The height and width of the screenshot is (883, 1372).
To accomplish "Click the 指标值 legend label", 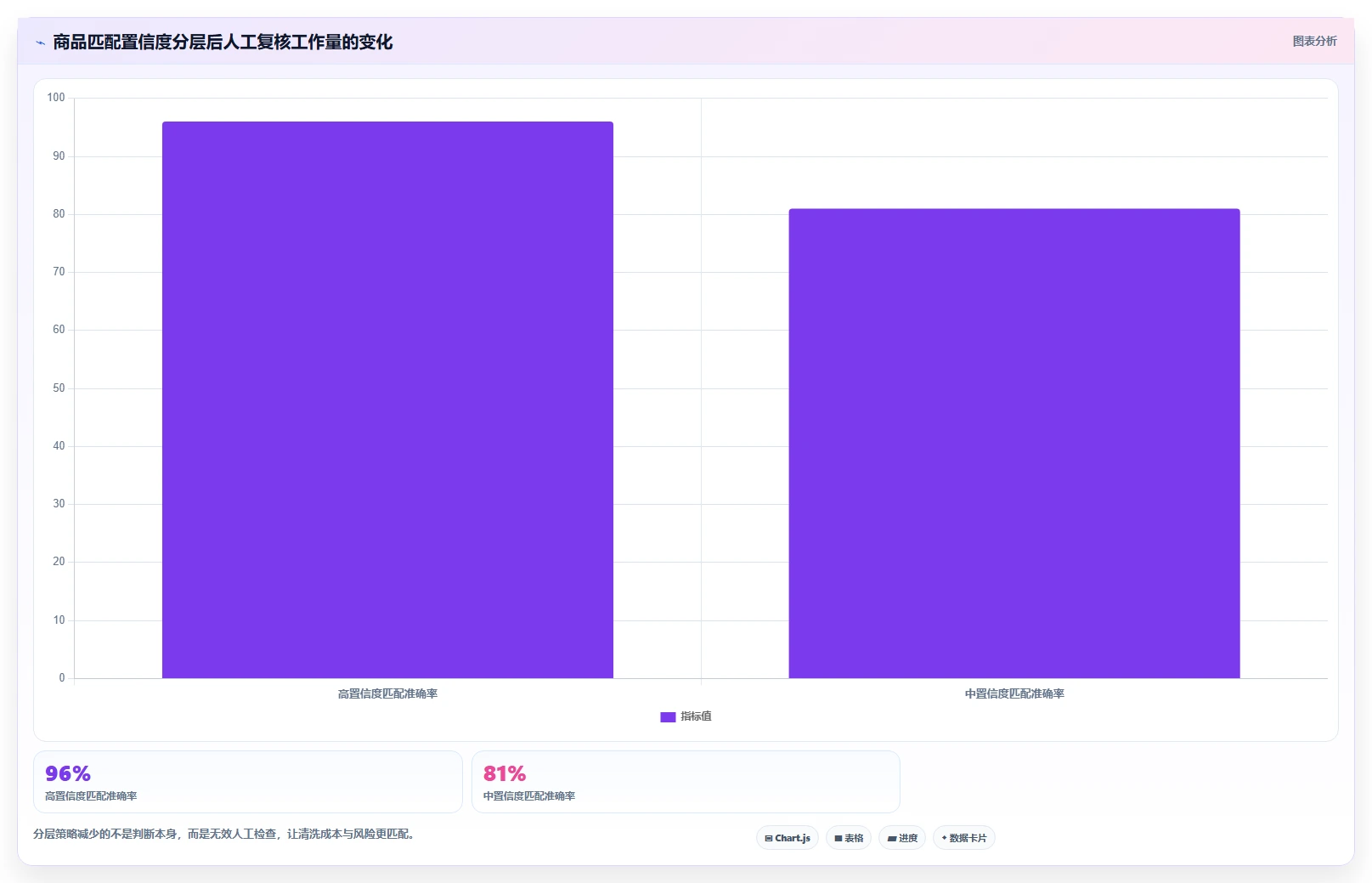I will click(x=696, y=716).
